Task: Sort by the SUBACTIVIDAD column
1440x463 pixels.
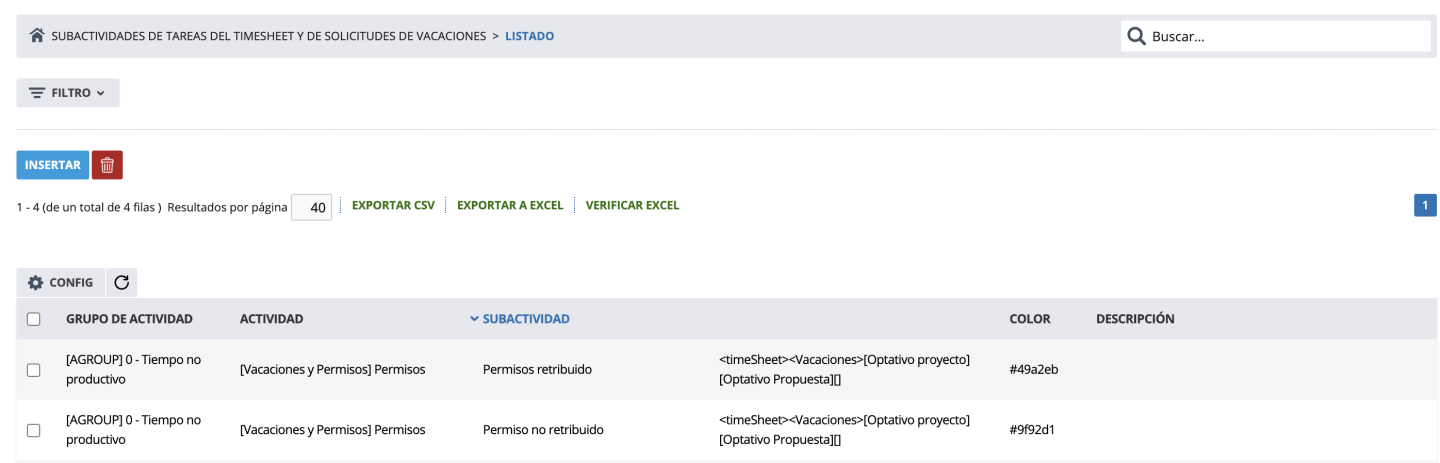Action: tap(525, 319)
